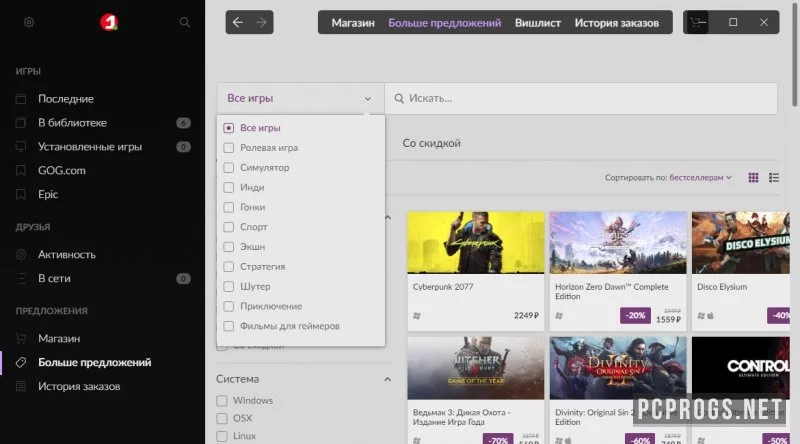Click the GOG.com bookmark icon
Image resolution: width=800 pixels, height=444 pixels.
[21, 170]
